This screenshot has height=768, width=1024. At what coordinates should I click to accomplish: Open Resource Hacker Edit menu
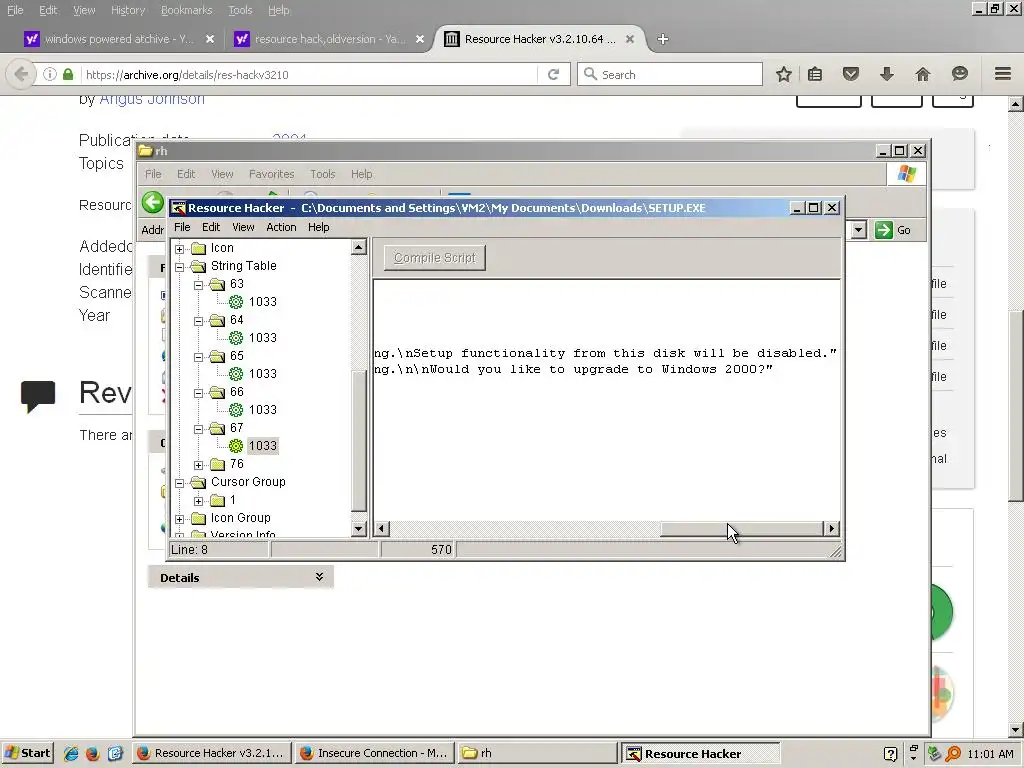(x=211, y=227)
